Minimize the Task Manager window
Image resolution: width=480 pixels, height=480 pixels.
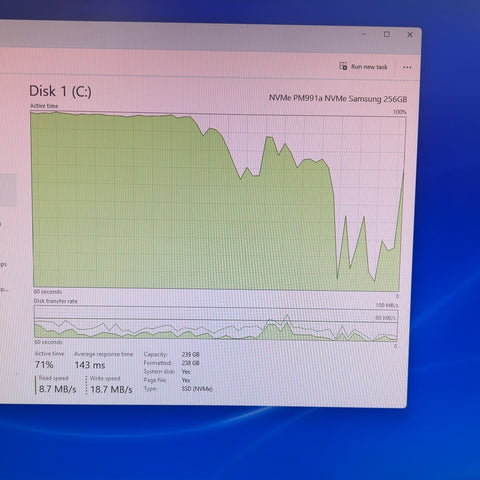point(364,34)
